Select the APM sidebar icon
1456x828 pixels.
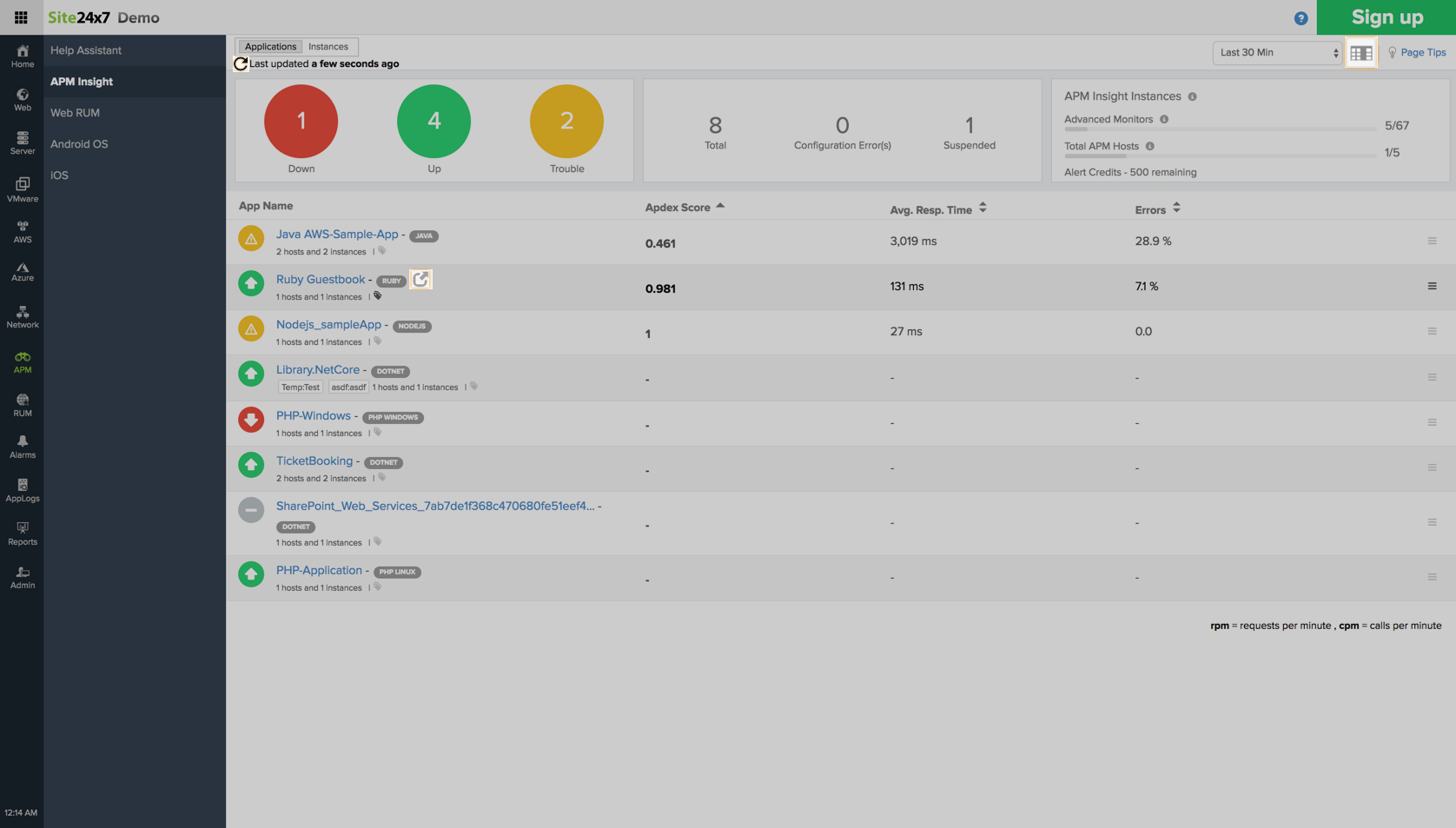(23, 362)
